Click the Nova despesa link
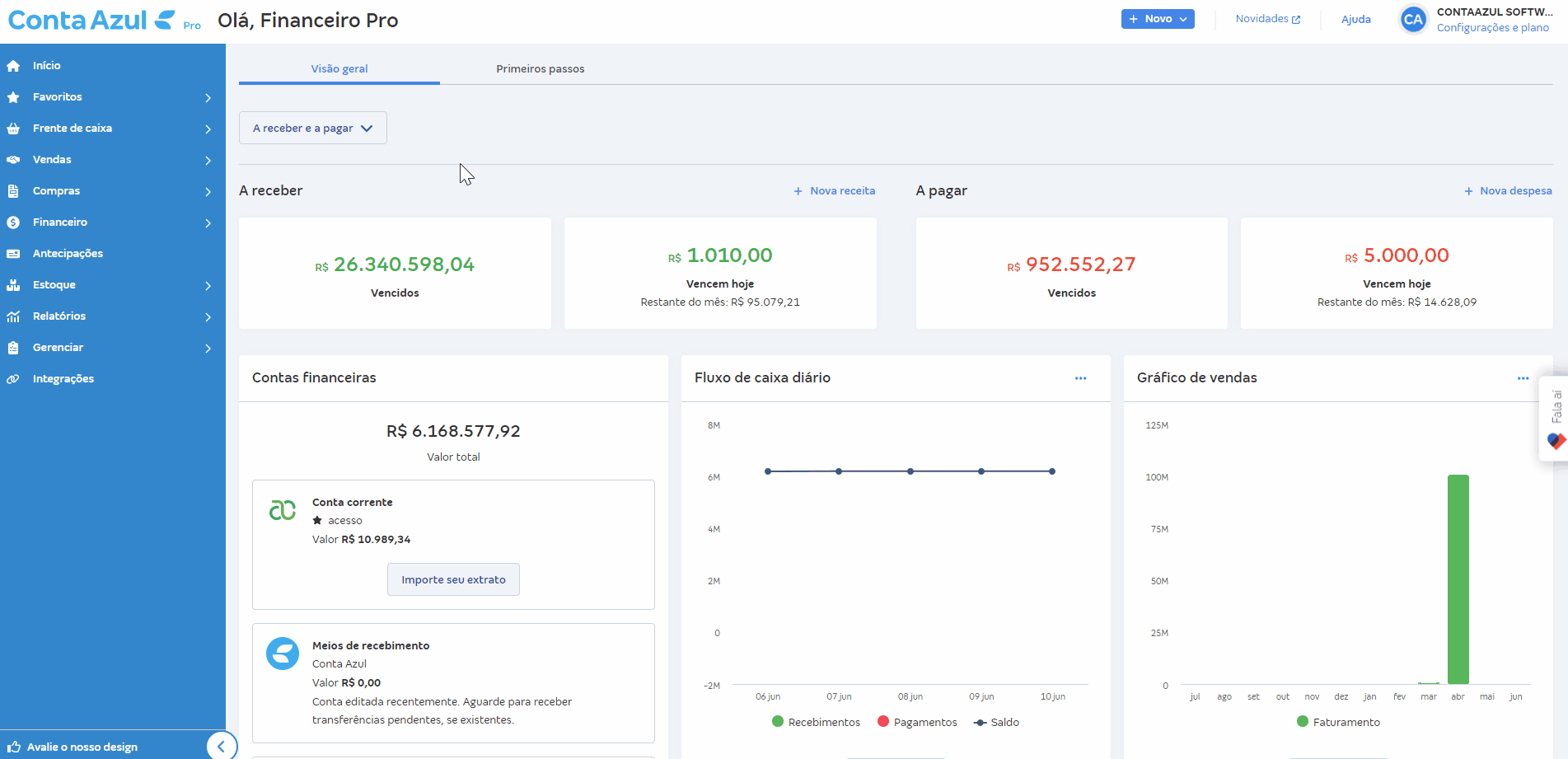Image resolution: width=1568 pixels, height=759 pixels. [x=1508, y=191]
